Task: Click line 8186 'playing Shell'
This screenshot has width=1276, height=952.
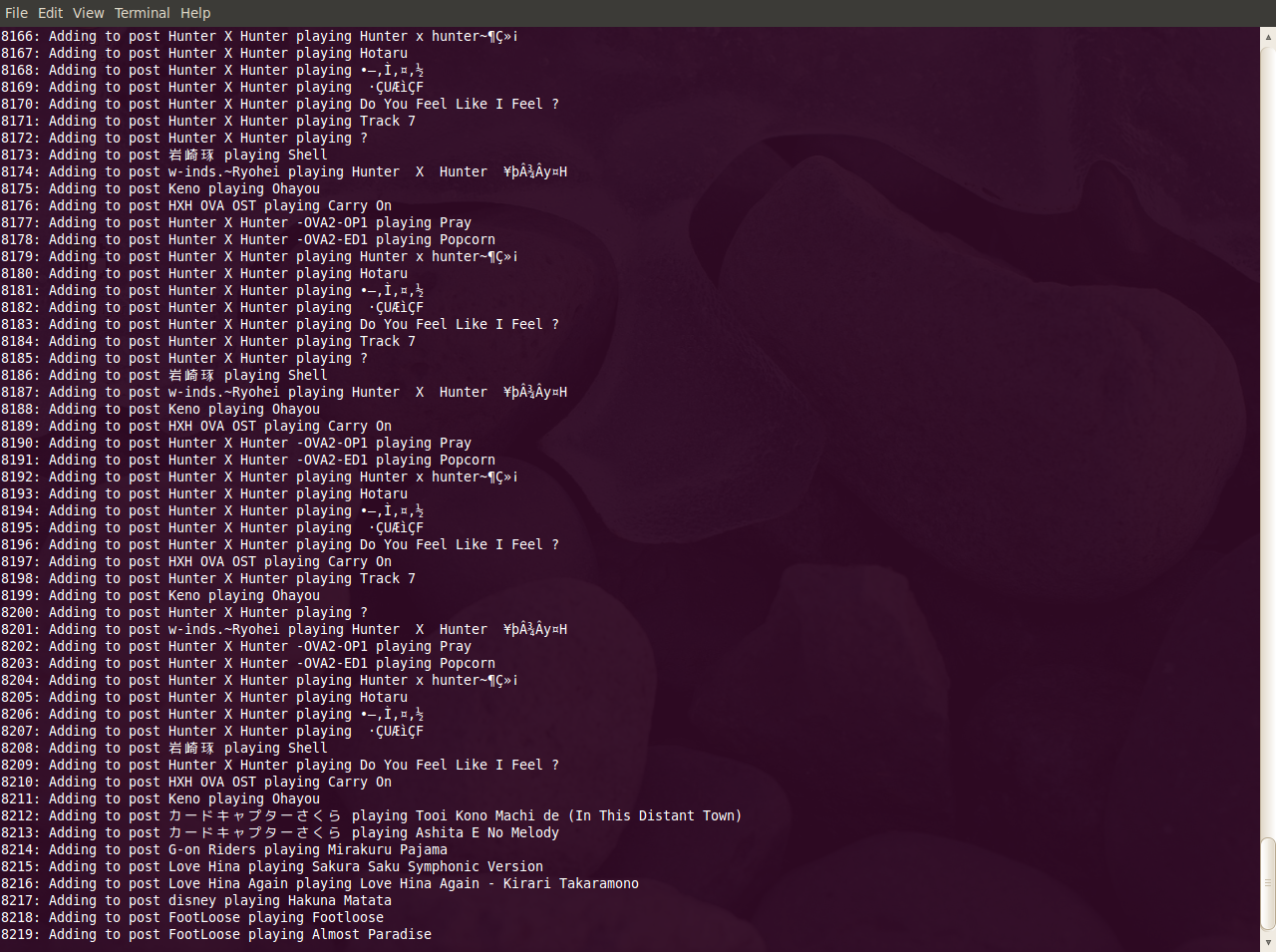Action: (x=276, y=376)
